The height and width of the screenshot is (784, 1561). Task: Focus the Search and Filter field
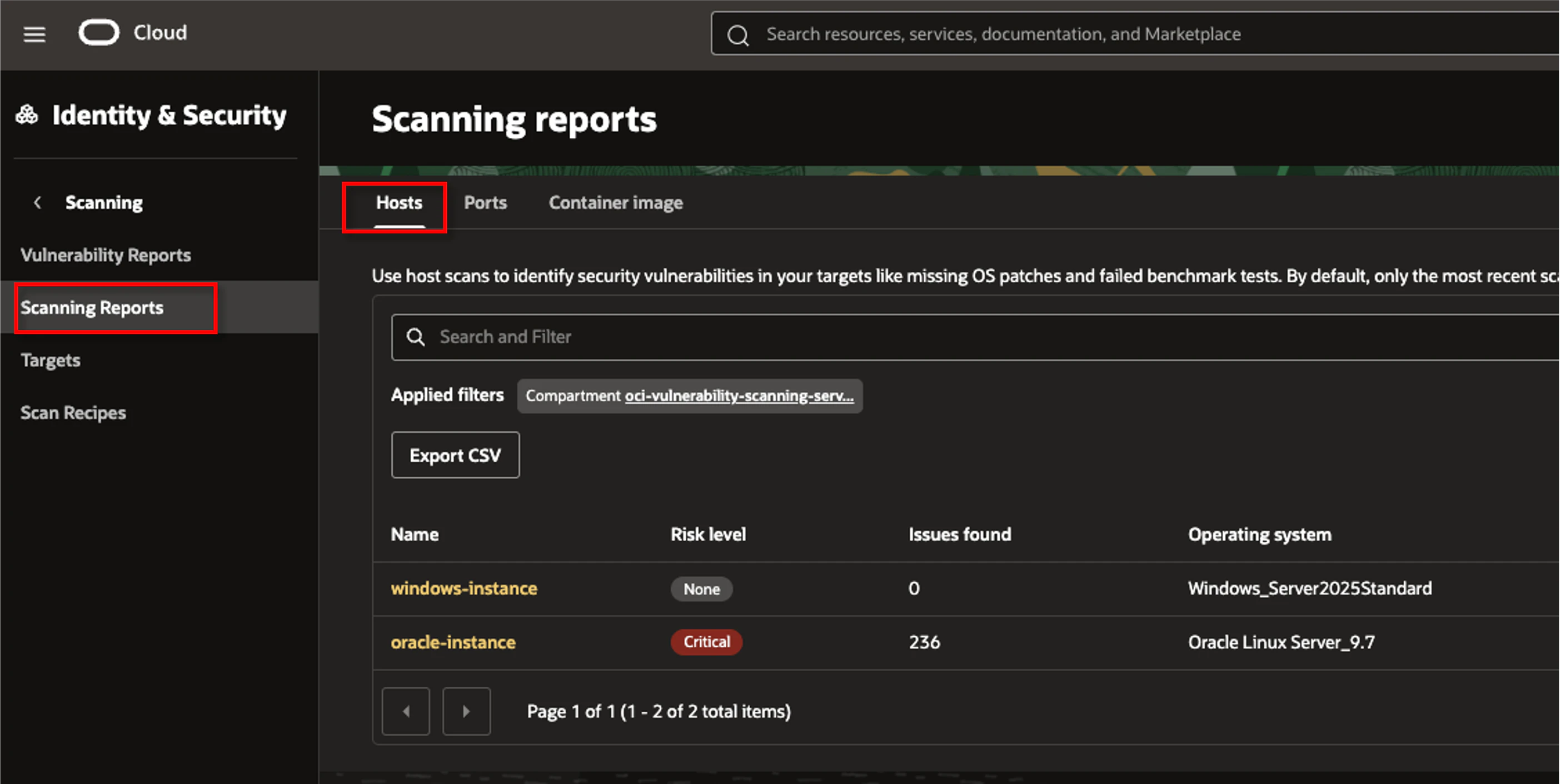[x=976, y=337]
